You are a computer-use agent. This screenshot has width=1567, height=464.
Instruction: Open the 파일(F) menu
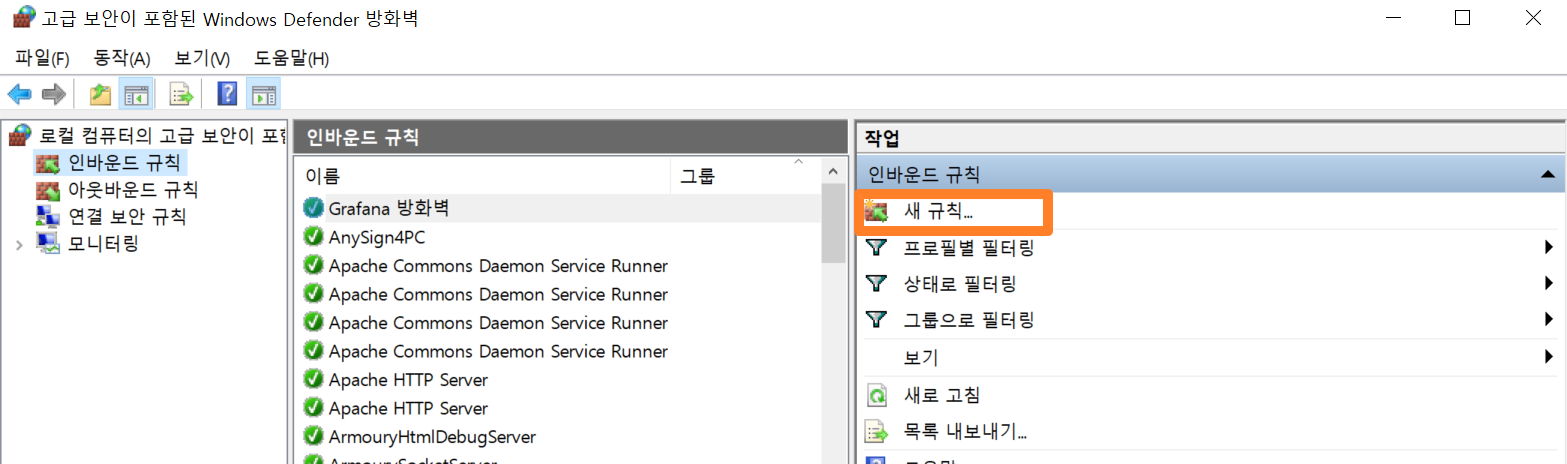(42, 59)
